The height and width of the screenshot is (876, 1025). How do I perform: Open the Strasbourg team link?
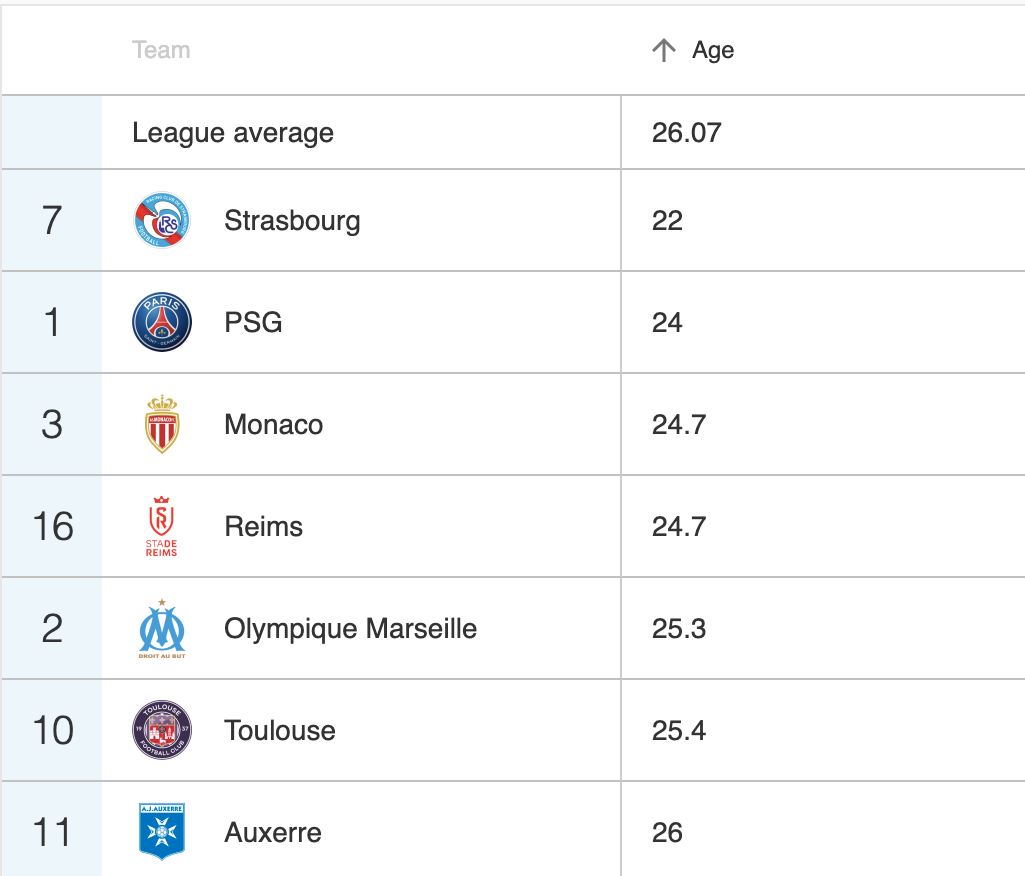(292, 220)
